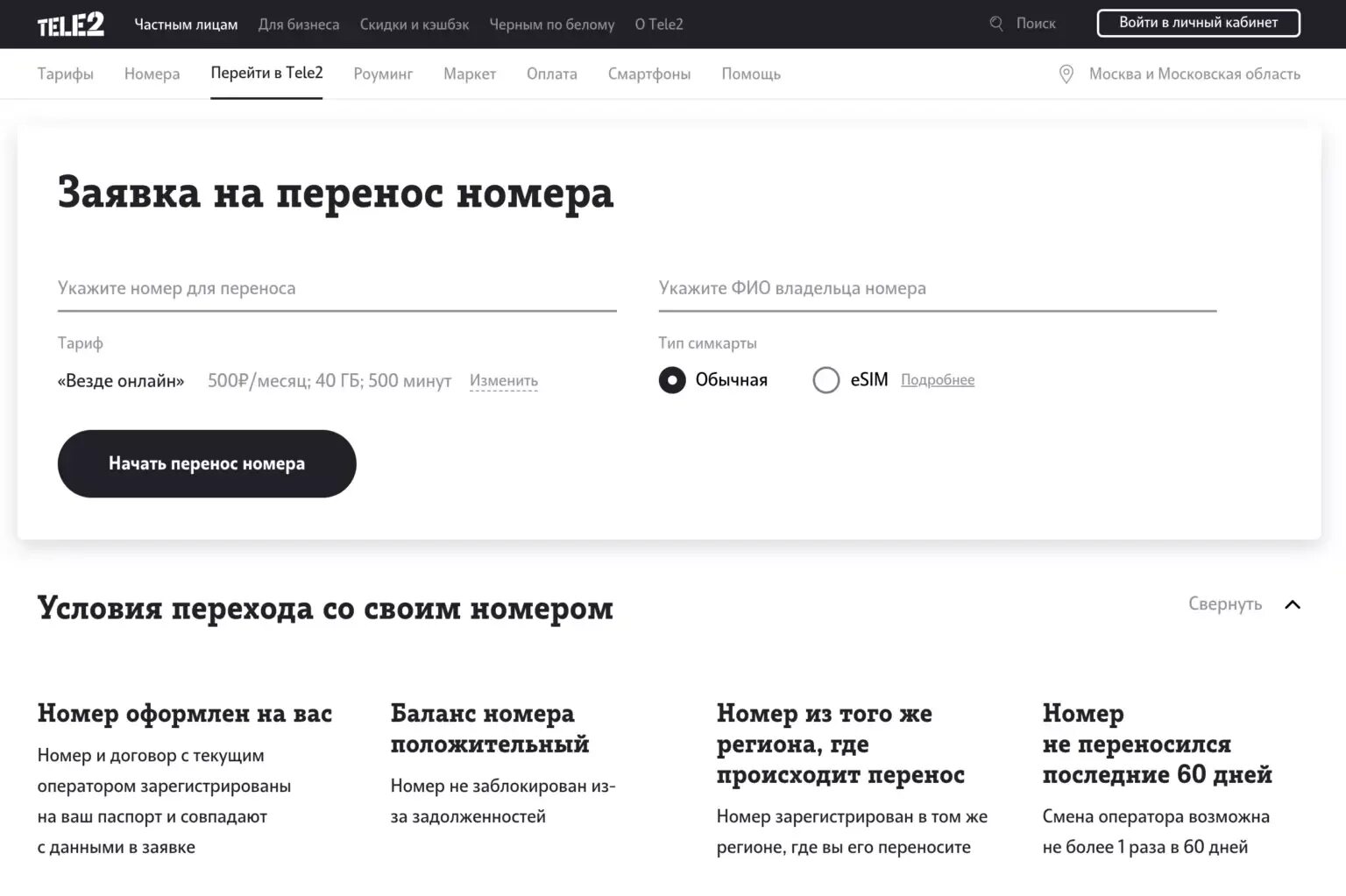Click the «Везде онлайн» tariff name
This screenshot has height=896, width=1346.
pyautogui.click(x=121, y=381)
